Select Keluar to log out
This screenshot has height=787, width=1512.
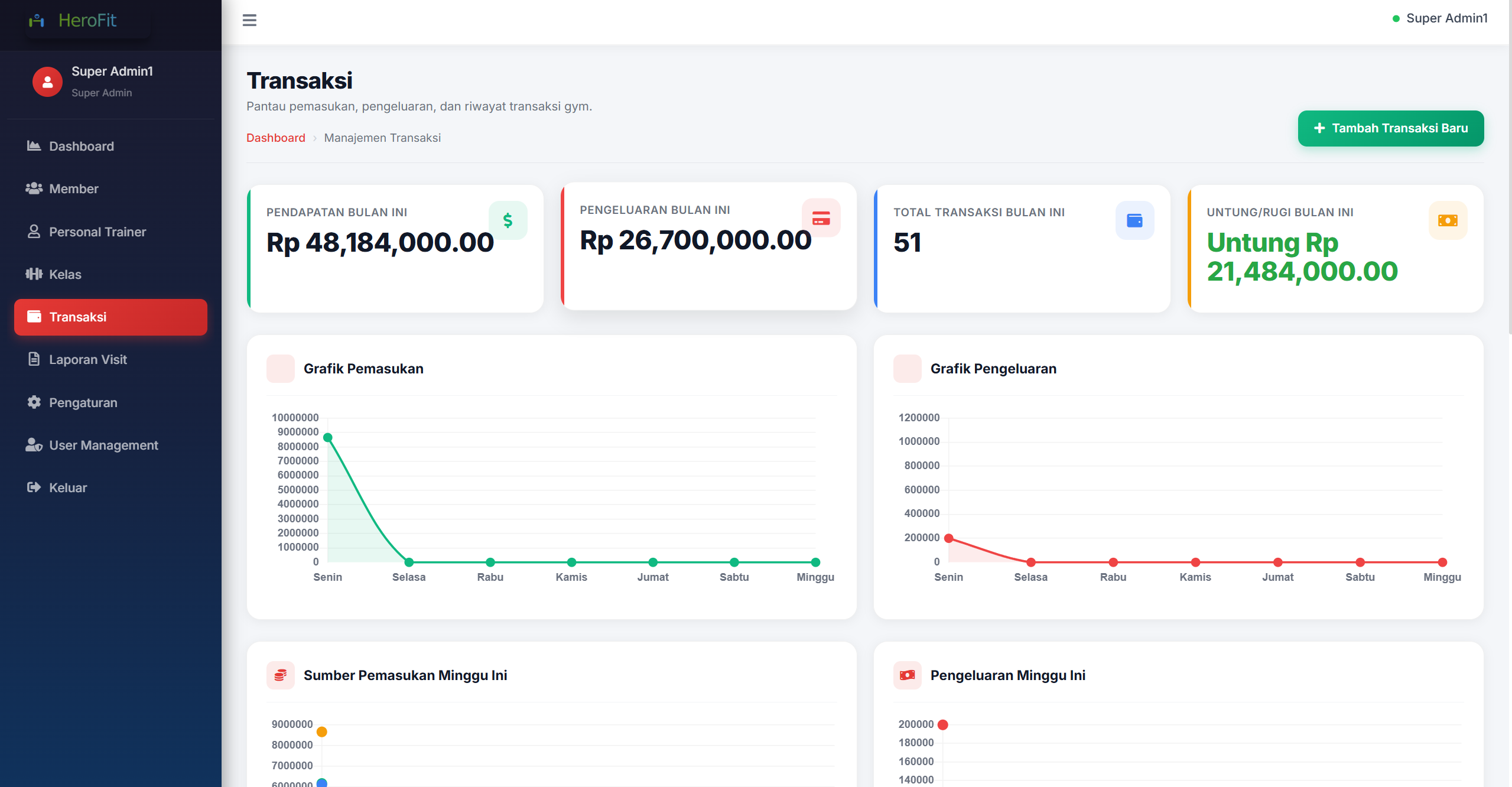click(x=110, y=487)
